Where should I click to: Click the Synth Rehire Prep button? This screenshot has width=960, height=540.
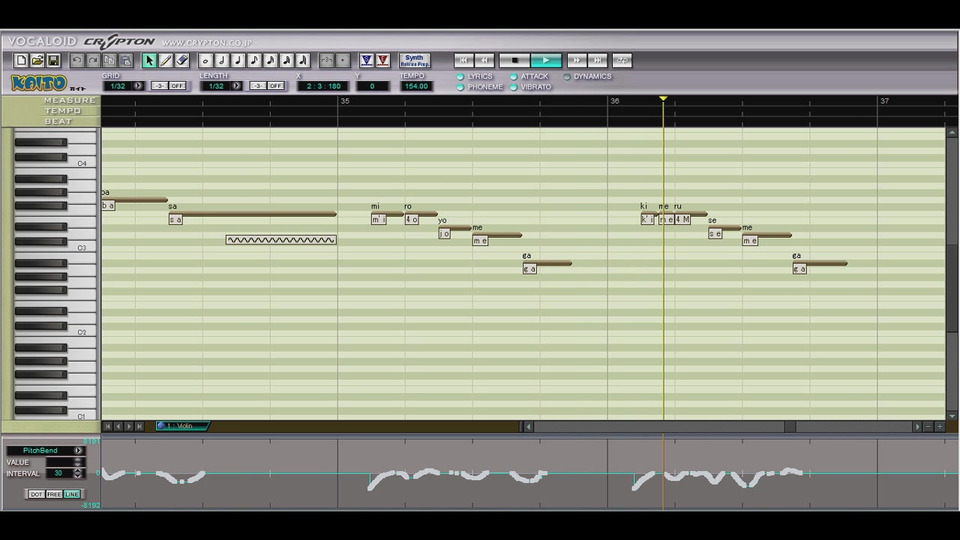tap(415, 60)
